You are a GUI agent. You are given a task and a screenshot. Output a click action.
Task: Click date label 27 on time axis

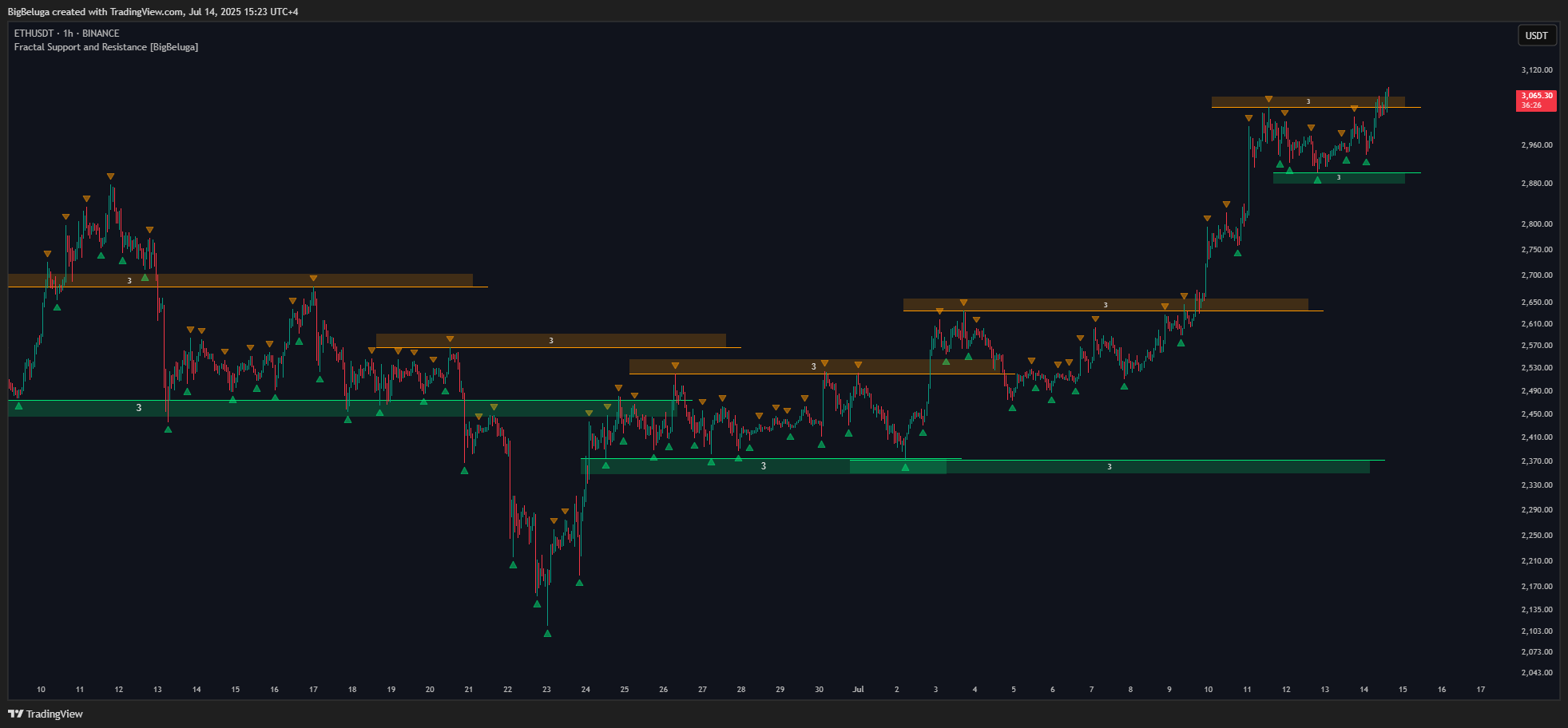tap(702, 690)
